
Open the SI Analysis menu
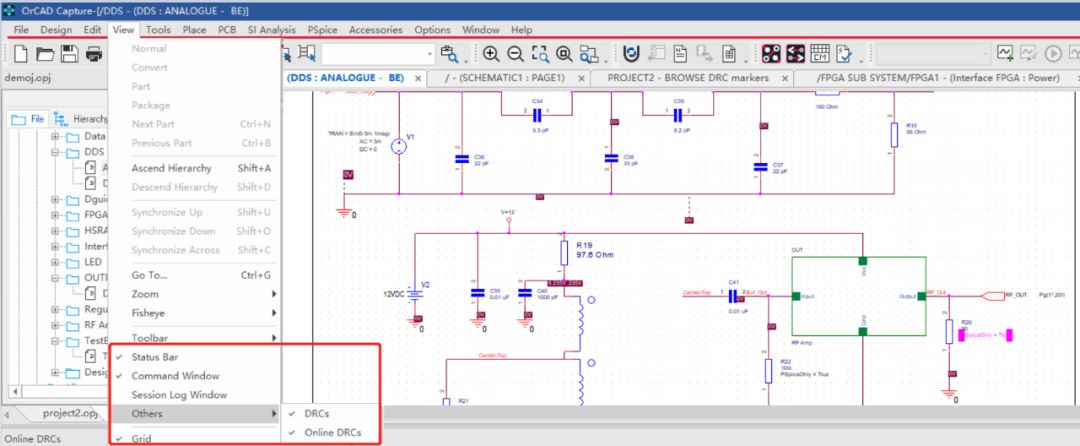(271, 30)
